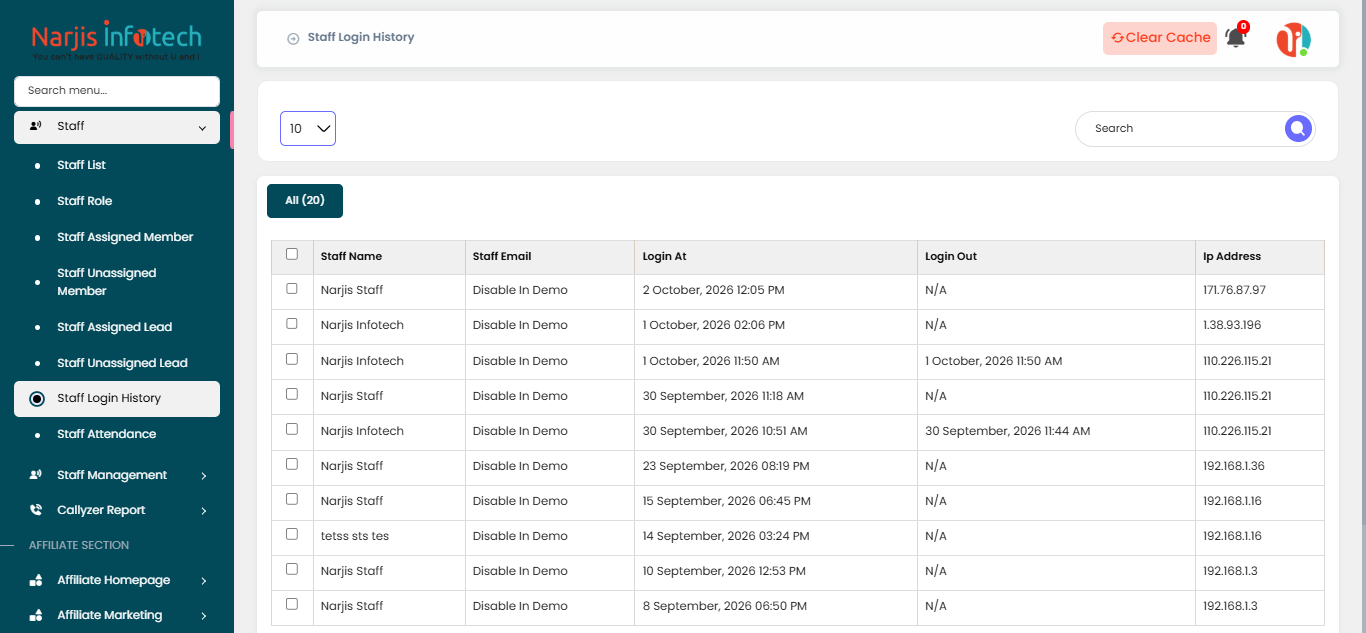Viewport: 1366px width, 633px height.
Task: Collapse the Staff menu section
Action: coord(117,127)
